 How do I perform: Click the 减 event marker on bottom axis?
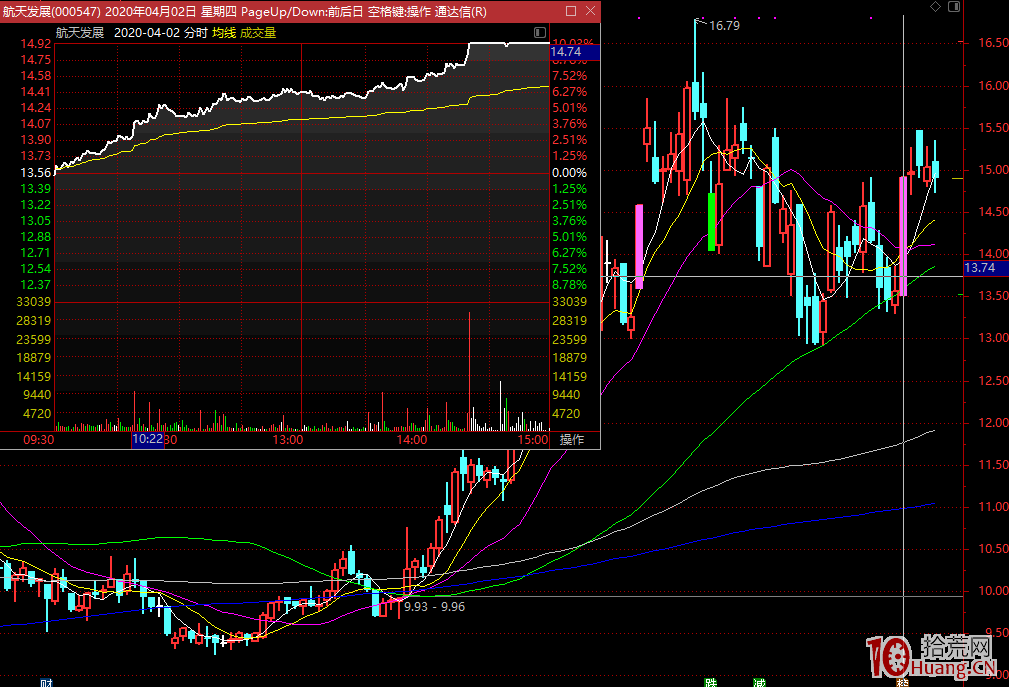(x=759, y=682)
